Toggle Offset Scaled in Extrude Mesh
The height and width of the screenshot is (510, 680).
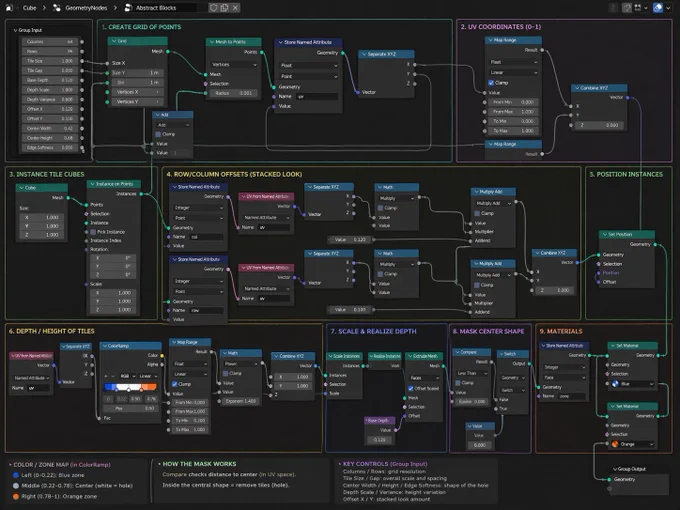tap(411, 388)
